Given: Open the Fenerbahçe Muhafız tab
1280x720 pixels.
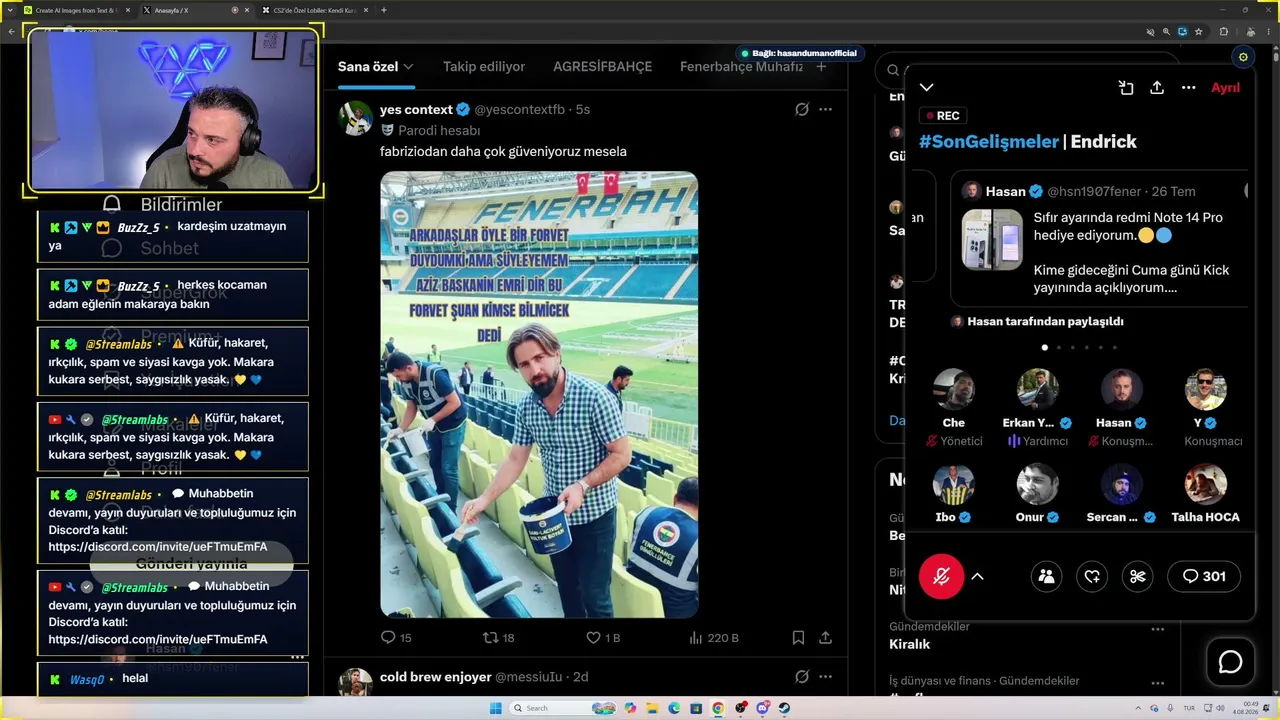Looking at the screenshot, I should pyautogui.click(x=741, y=67).
